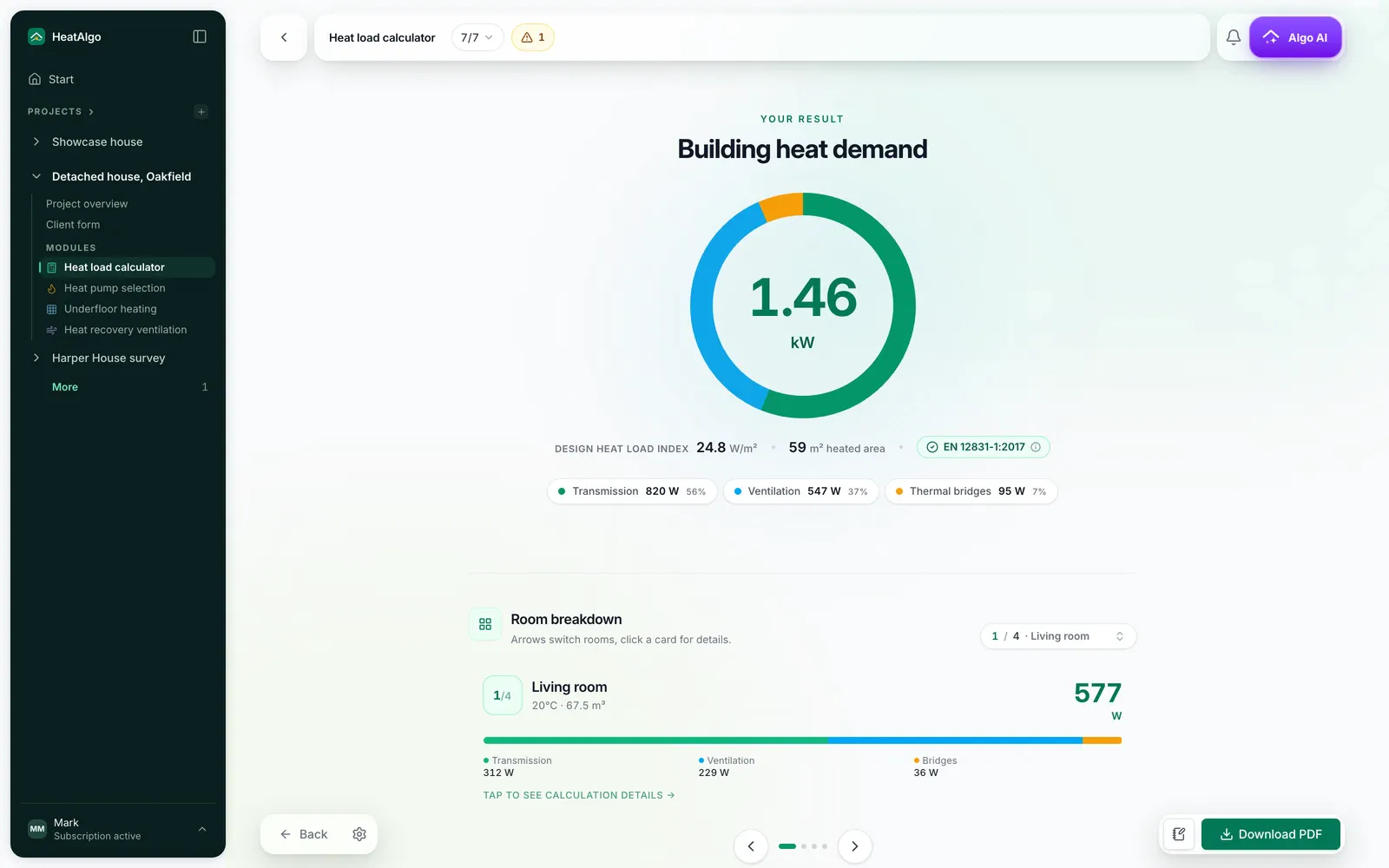Download PDF report

coord(1271,834)
